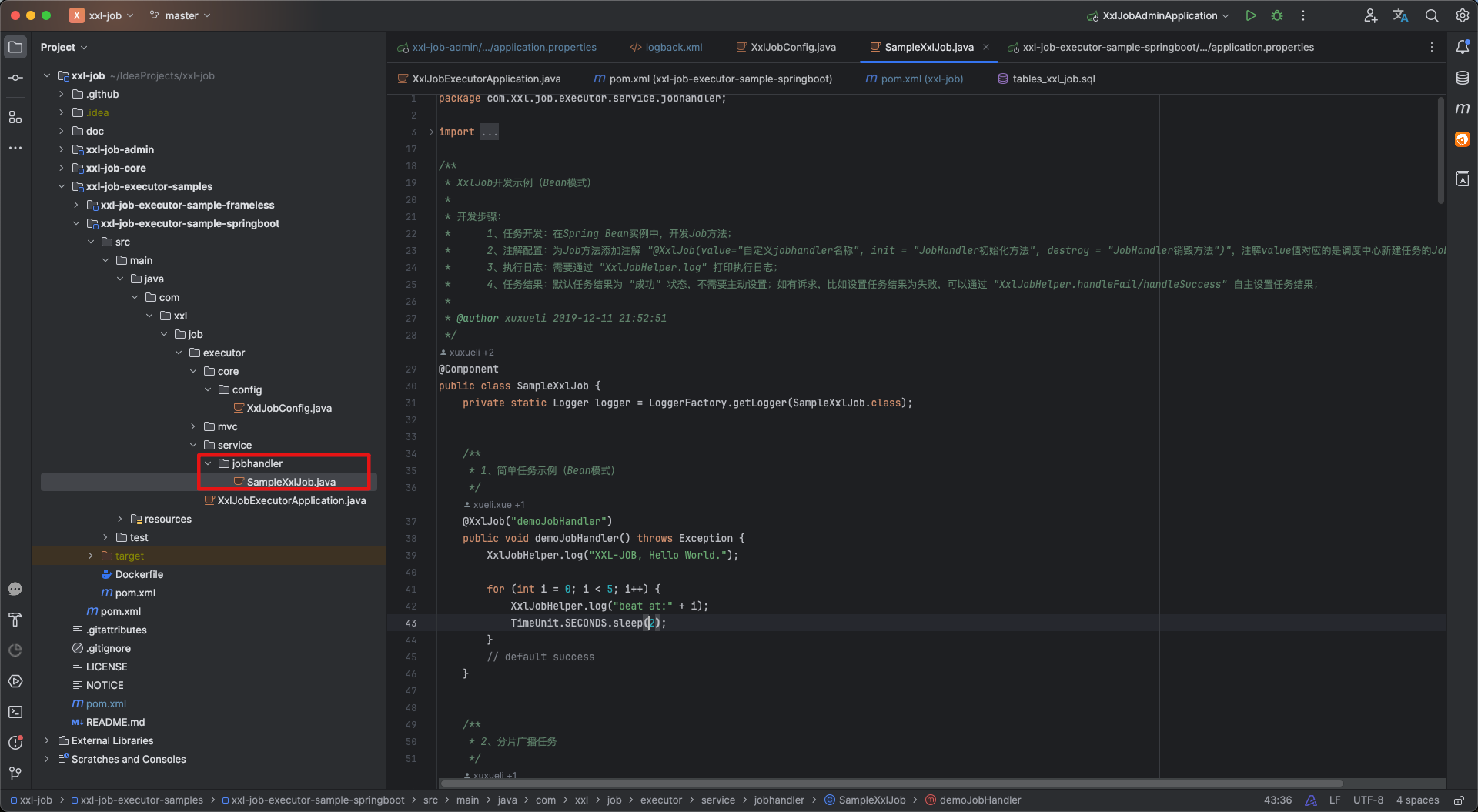Run XxlJobAdminApplication with the play icon
Viewport: 1478px width, 812px height.
(1251, 15)
